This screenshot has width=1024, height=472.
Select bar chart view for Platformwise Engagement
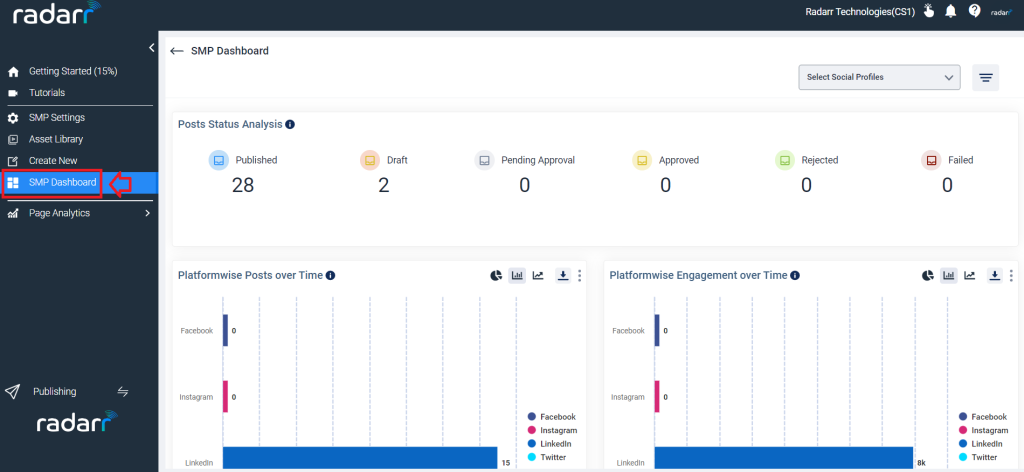point(948,275)
